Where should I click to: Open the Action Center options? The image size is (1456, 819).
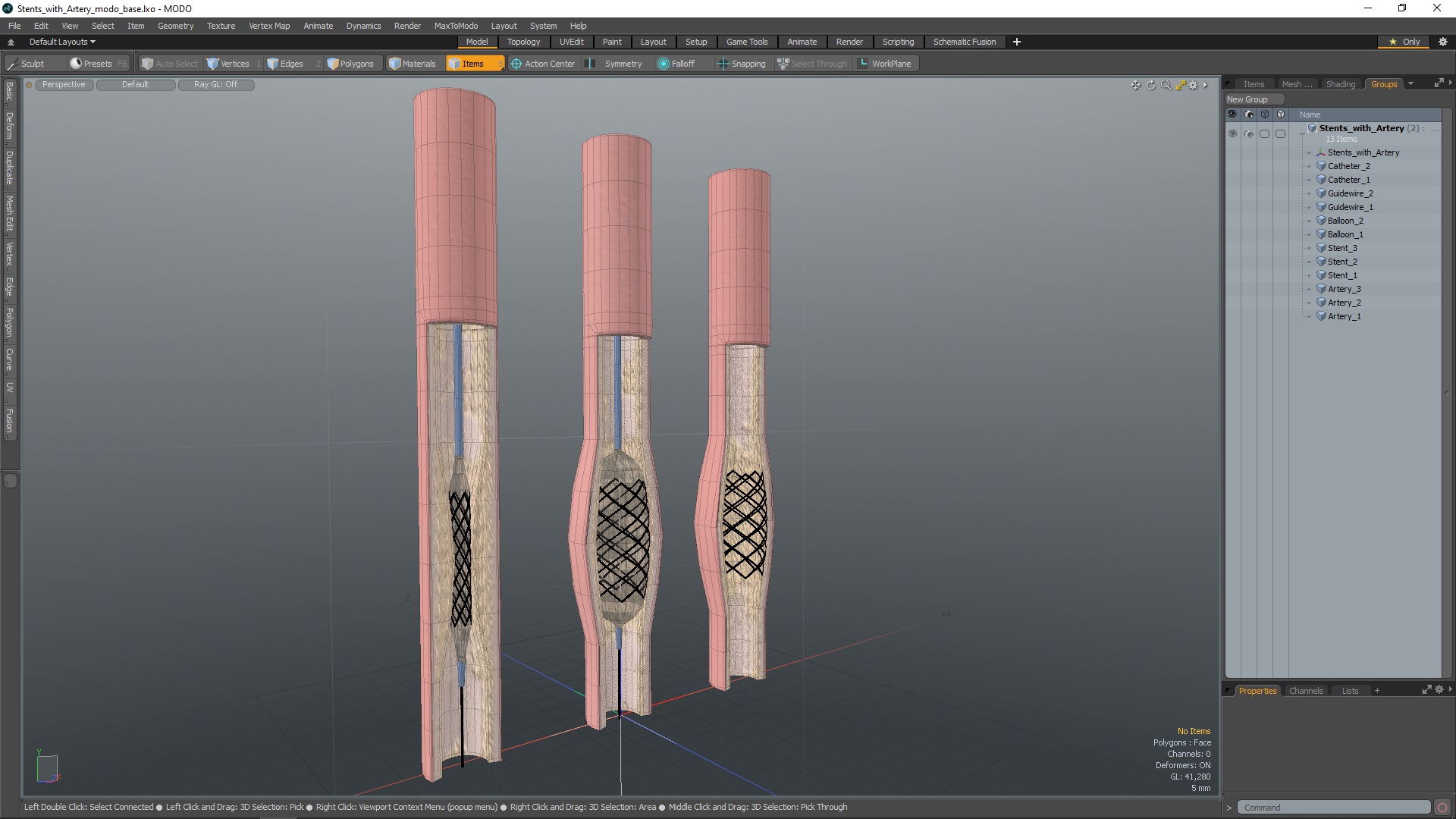(543, 64)
